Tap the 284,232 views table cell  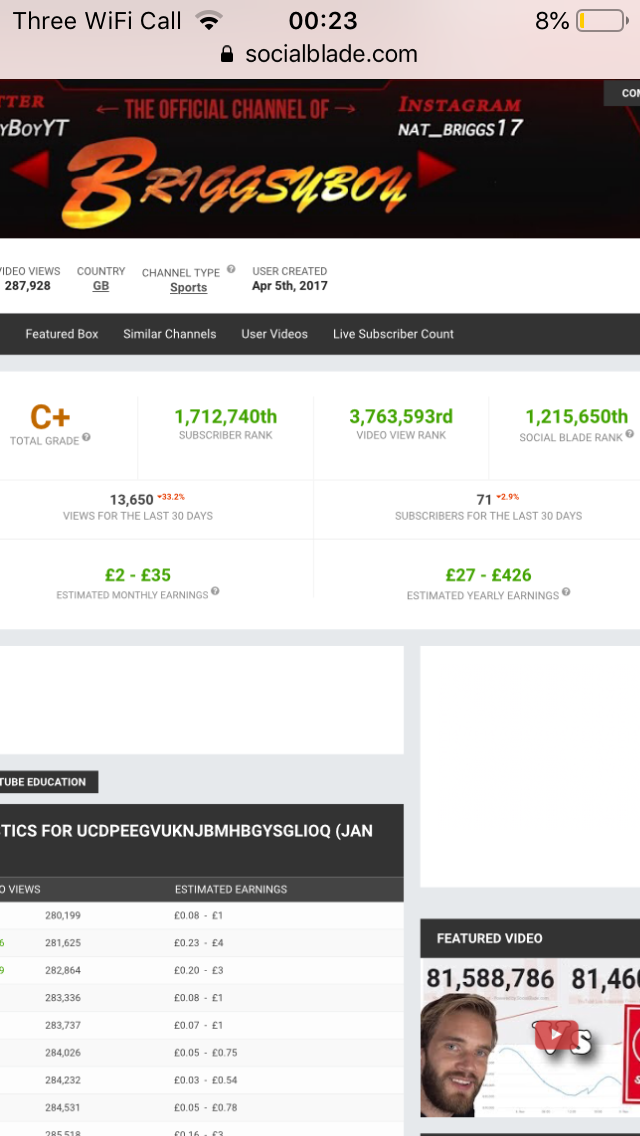63,1080
